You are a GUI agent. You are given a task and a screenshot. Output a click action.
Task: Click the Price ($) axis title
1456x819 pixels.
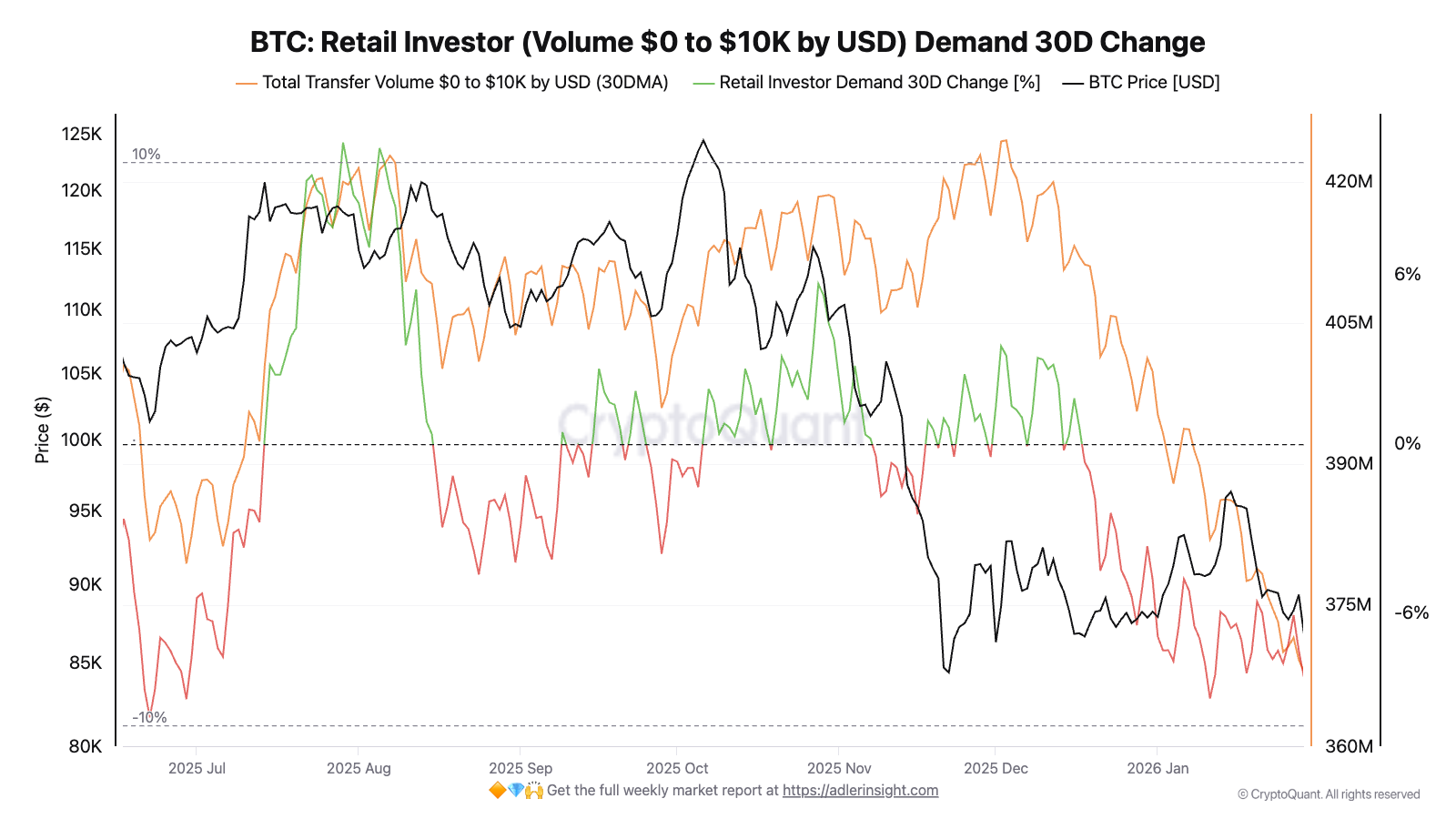(x=42, y=430)
